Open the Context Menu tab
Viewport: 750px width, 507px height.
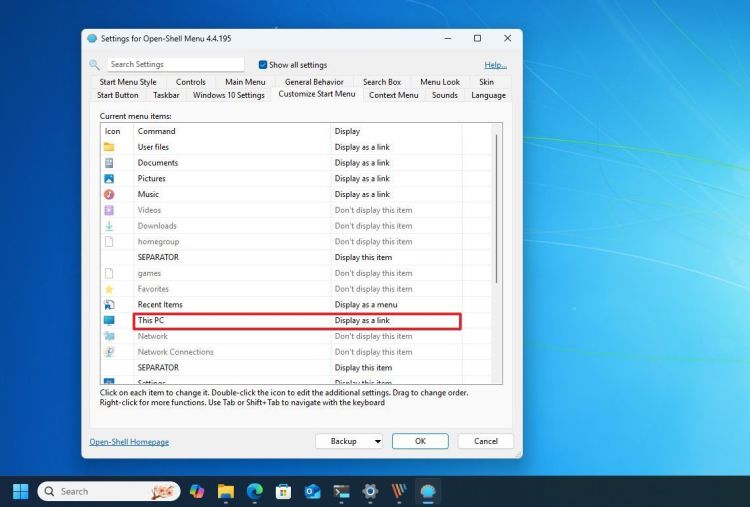point(393,95)
